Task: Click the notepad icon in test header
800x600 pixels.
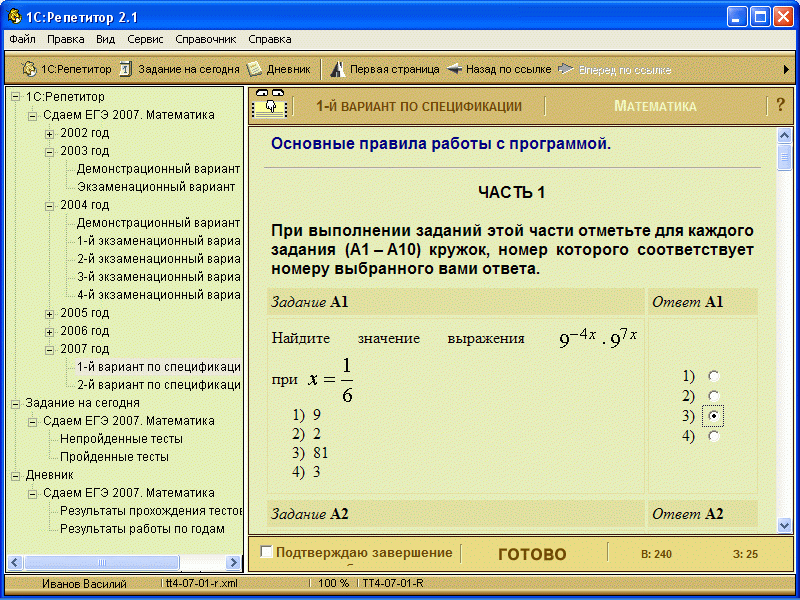Action: point(269,105)
